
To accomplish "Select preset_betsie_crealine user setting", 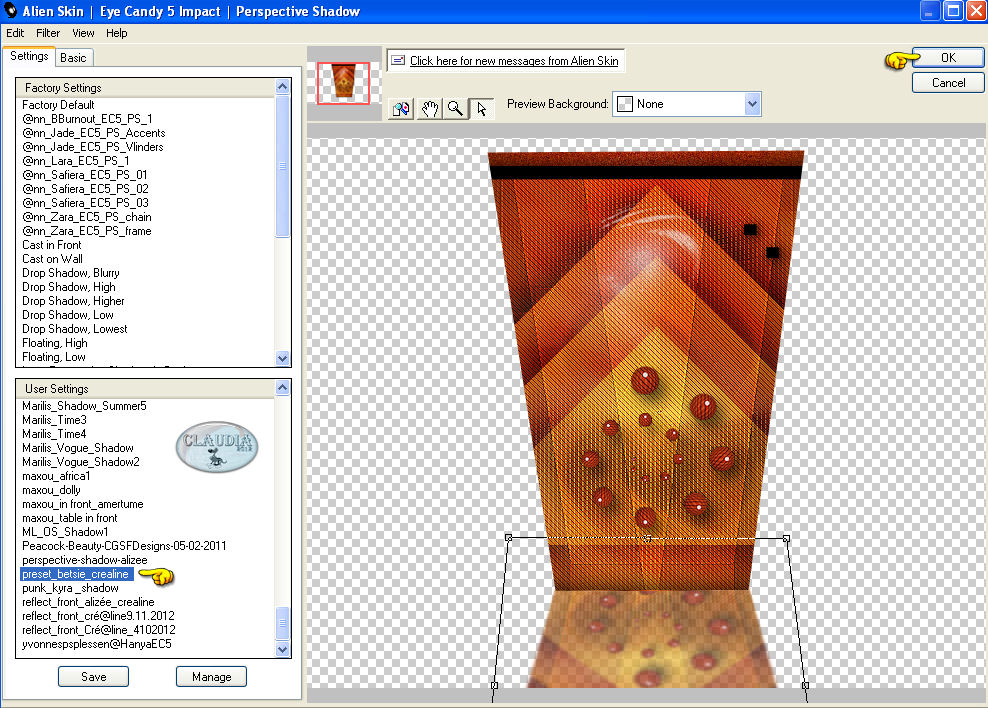I will coord(76,574).
